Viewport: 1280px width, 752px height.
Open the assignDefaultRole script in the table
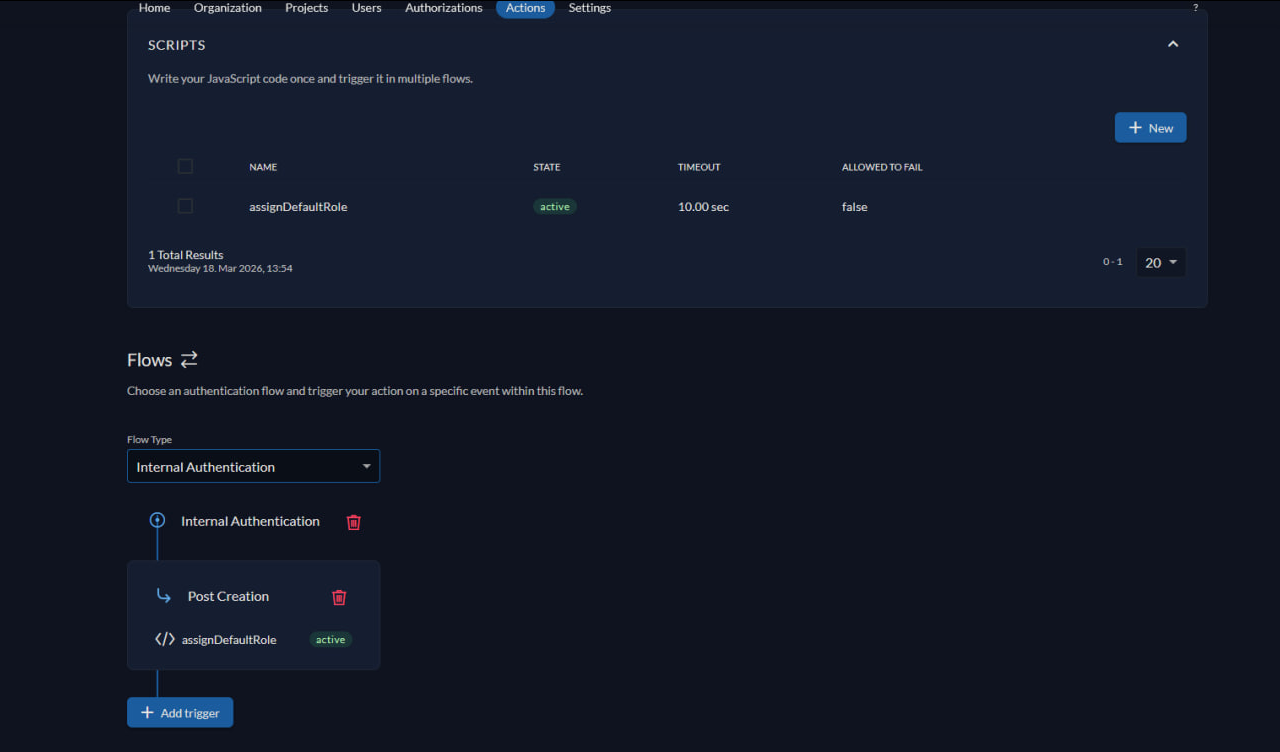298,207
